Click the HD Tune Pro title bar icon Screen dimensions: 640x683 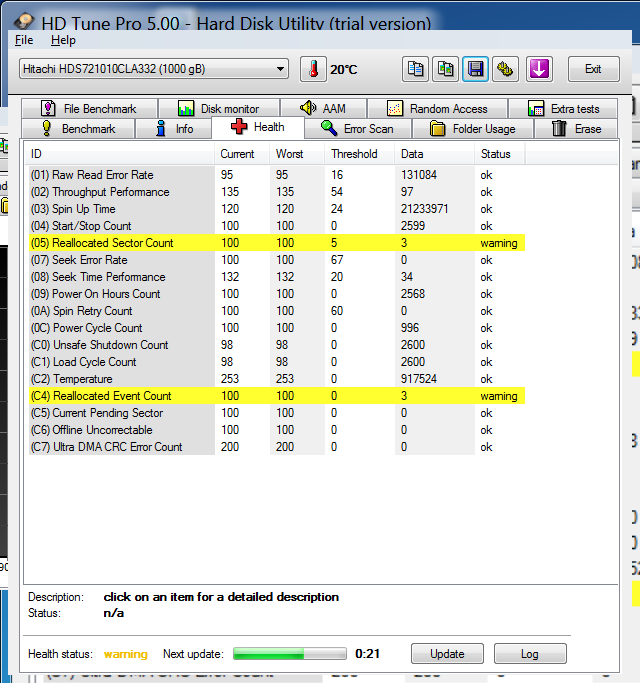click(24, 21)
